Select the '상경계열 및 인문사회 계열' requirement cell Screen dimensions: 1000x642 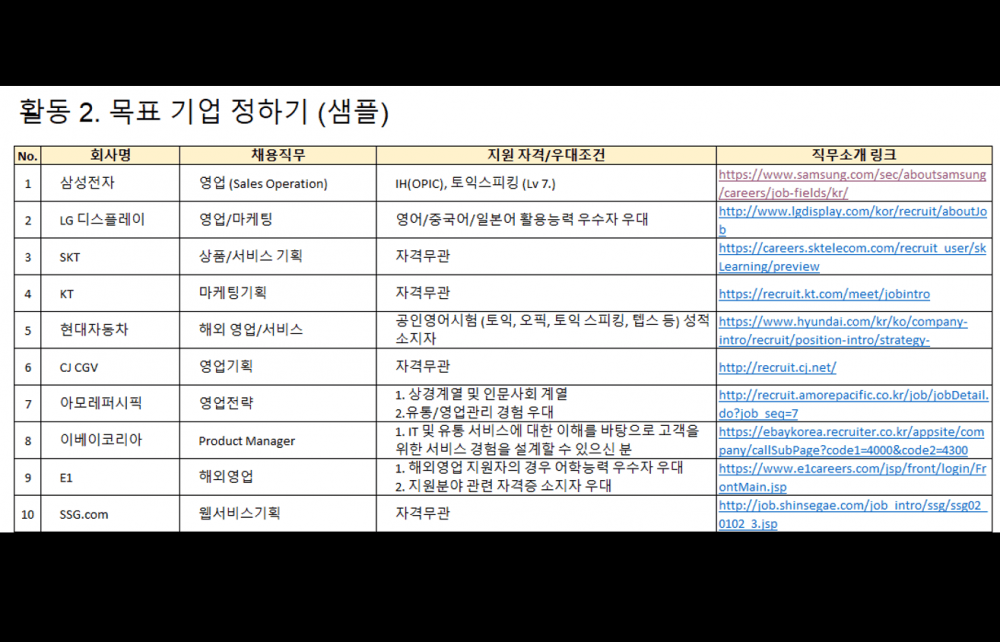(546, 404)
